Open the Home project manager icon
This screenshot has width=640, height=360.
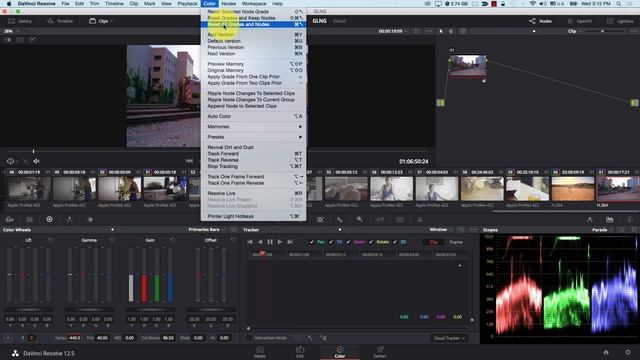pos(606,352)
